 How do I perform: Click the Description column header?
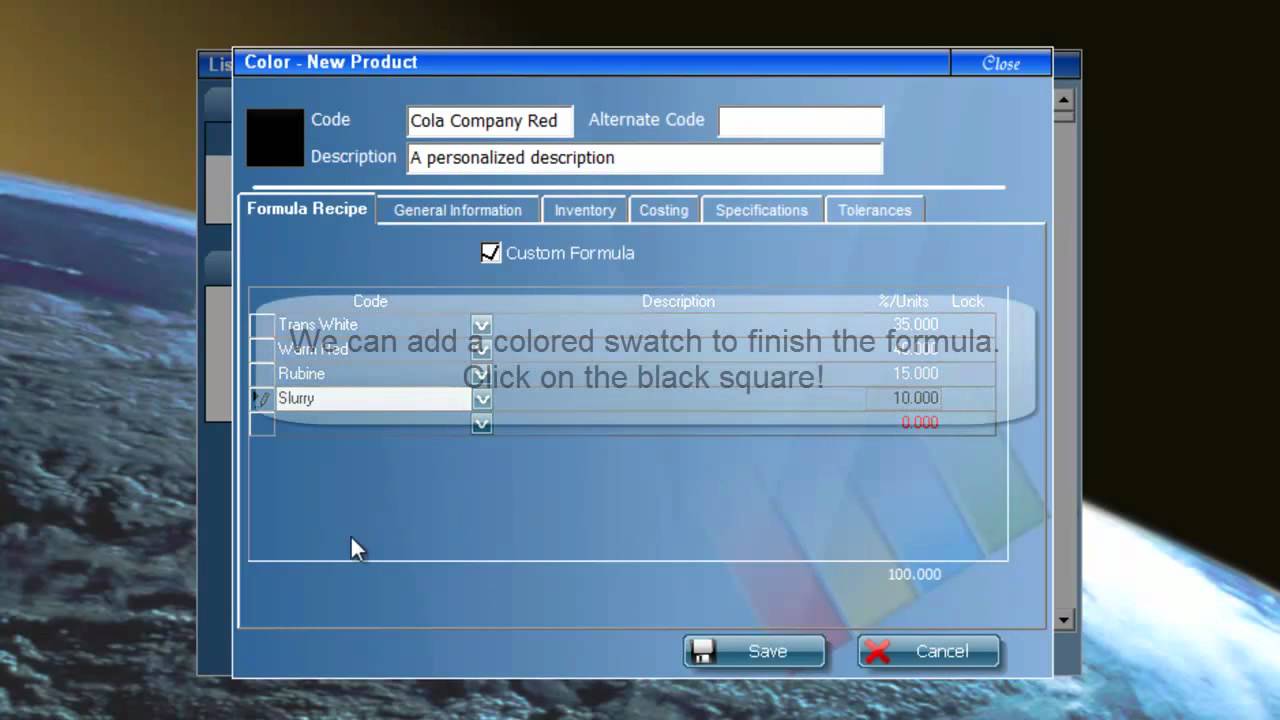click(678, 301)
